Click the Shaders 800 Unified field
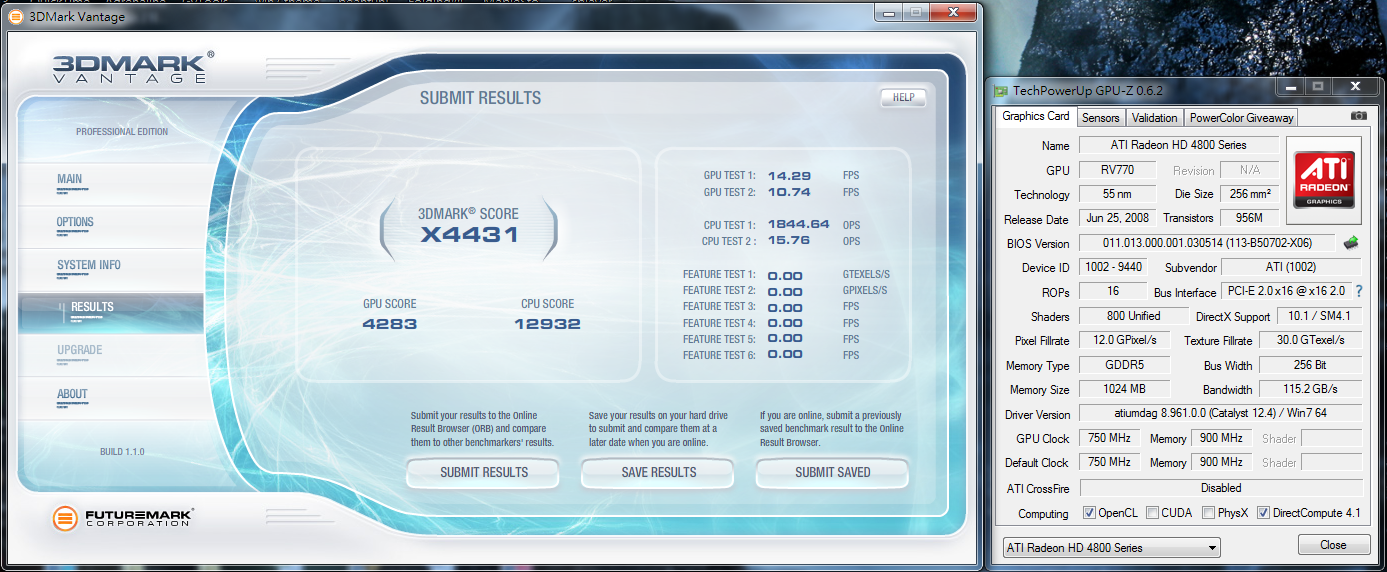Viewport: 1387px width, 572px height. coord(1134,316)
